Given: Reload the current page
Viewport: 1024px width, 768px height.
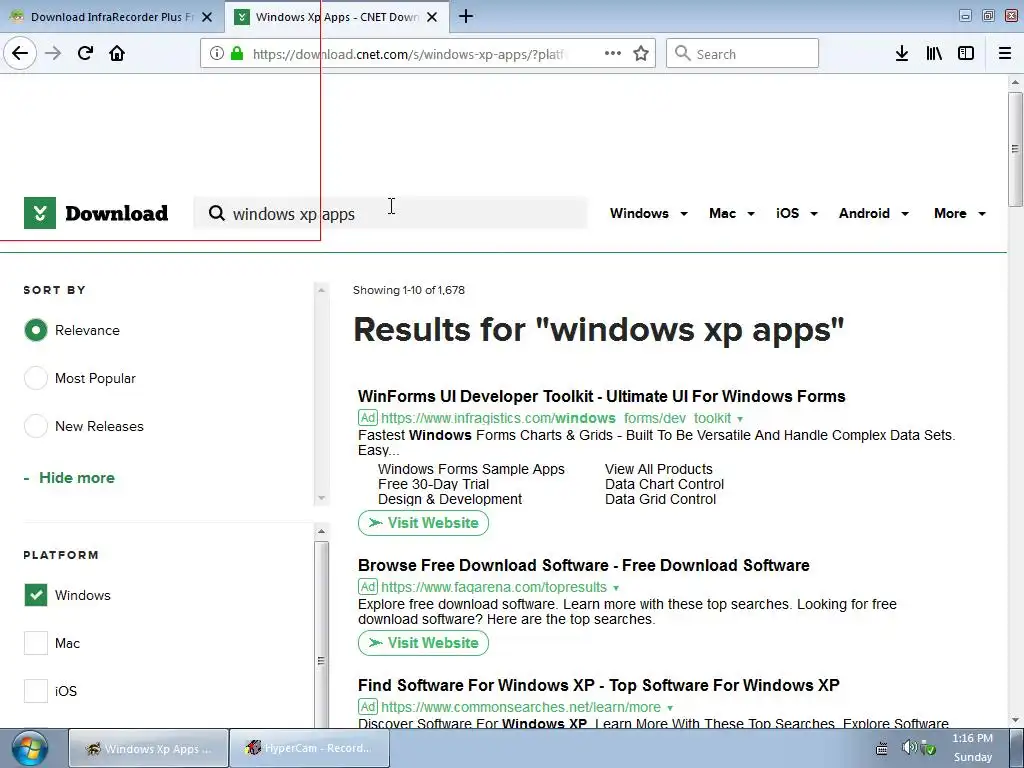Looking at the screenshot, I should point(85,54).
